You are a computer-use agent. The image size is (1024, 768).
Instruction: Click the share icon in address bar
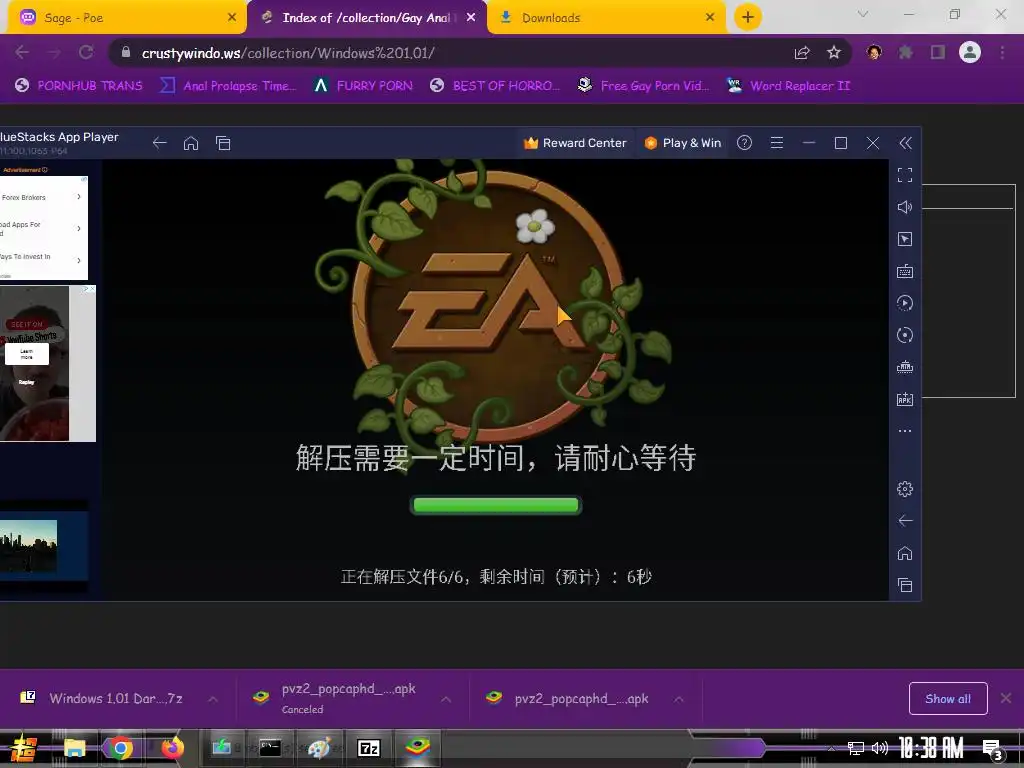pyautogui.click(x=802, y=53)
